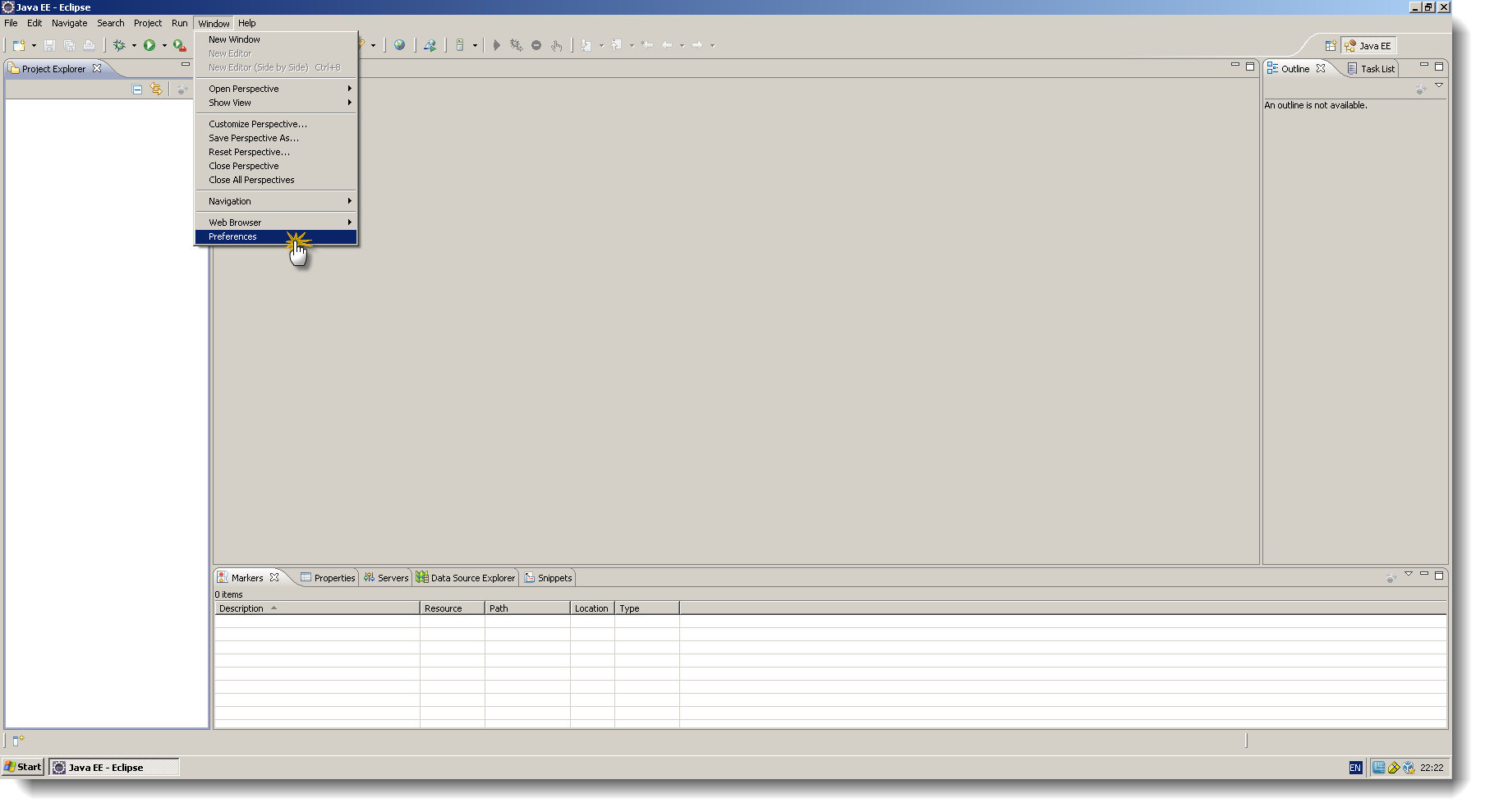Select the Debug launch icon in the toolbar
This screenshot has width=1485, height=812.
[121, 45]
